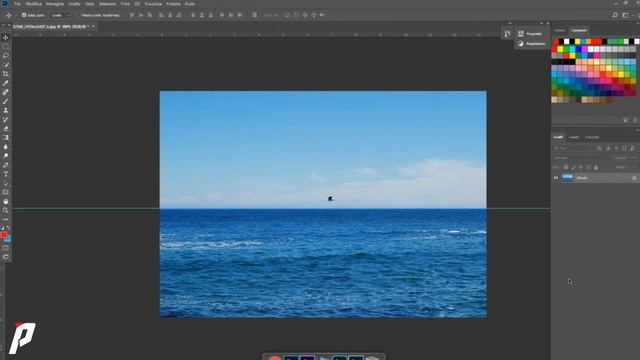Open the Proprietà panel button
640x360 pixels.
coord(531,34)
